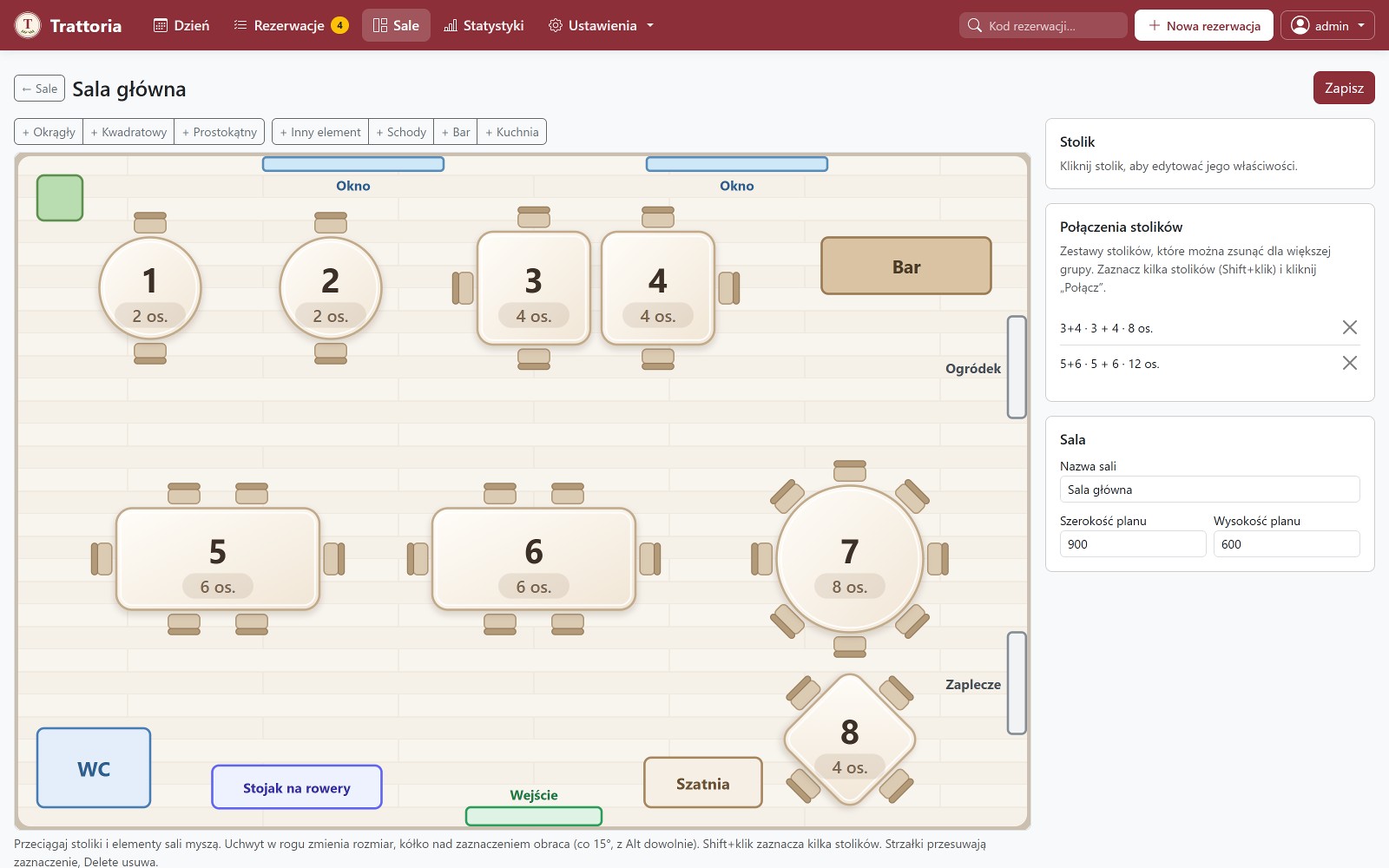Select the Stojak na rowery element
This screenshot has width=1389, height=868.
coord(297,787)
